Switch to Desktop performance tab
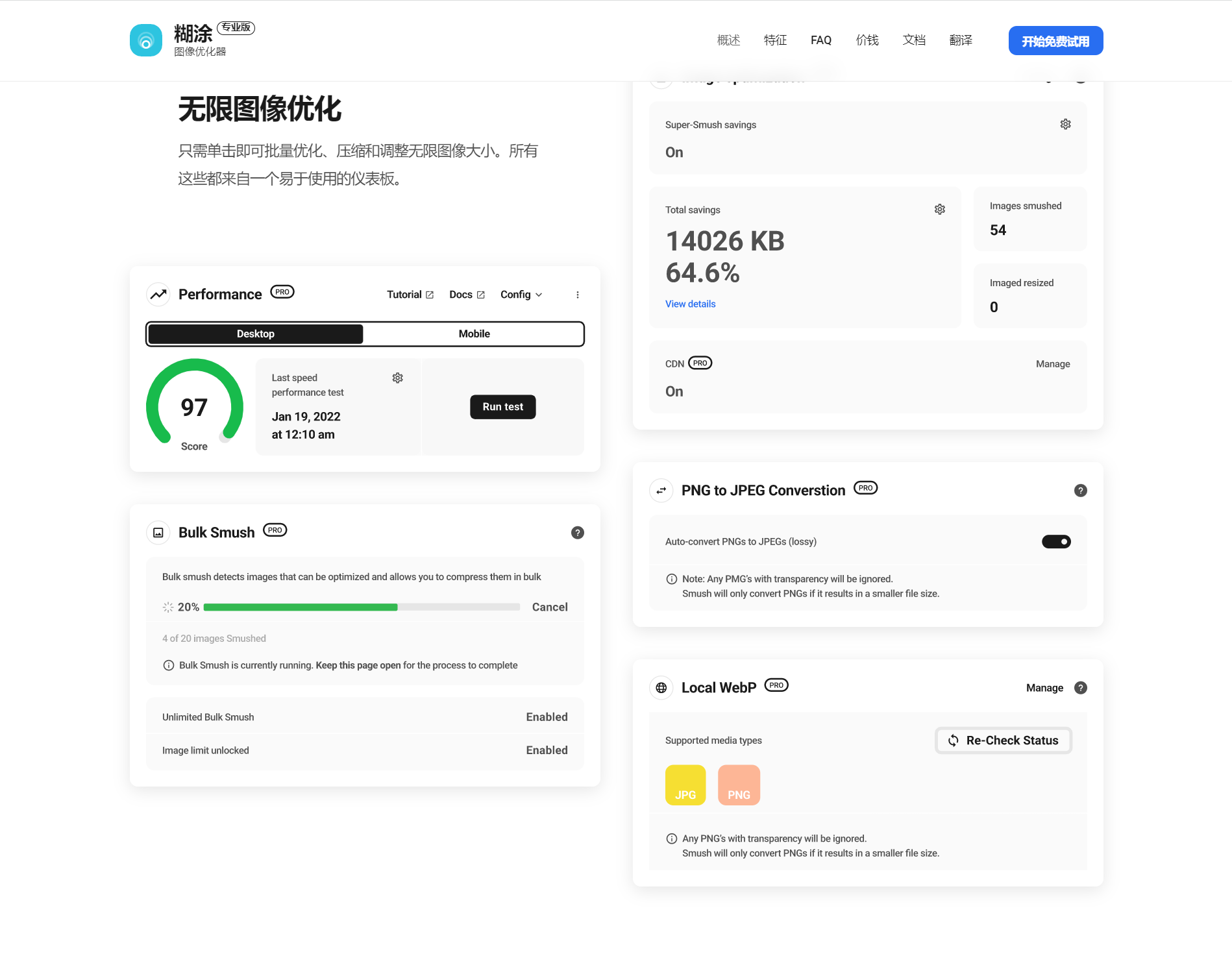 [x=256, y=334]
